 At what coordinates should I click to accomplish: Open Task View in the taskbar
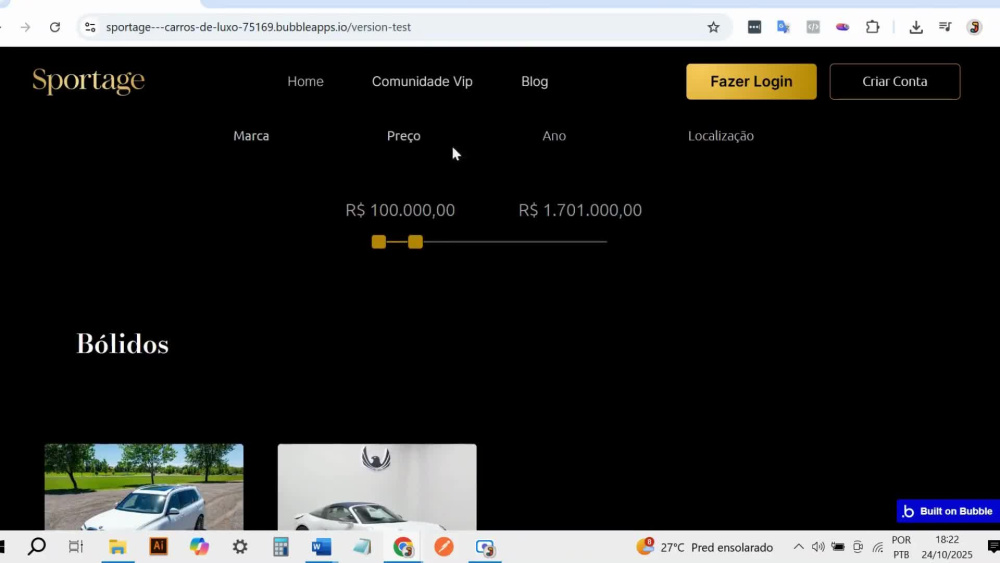coord(76,546)
